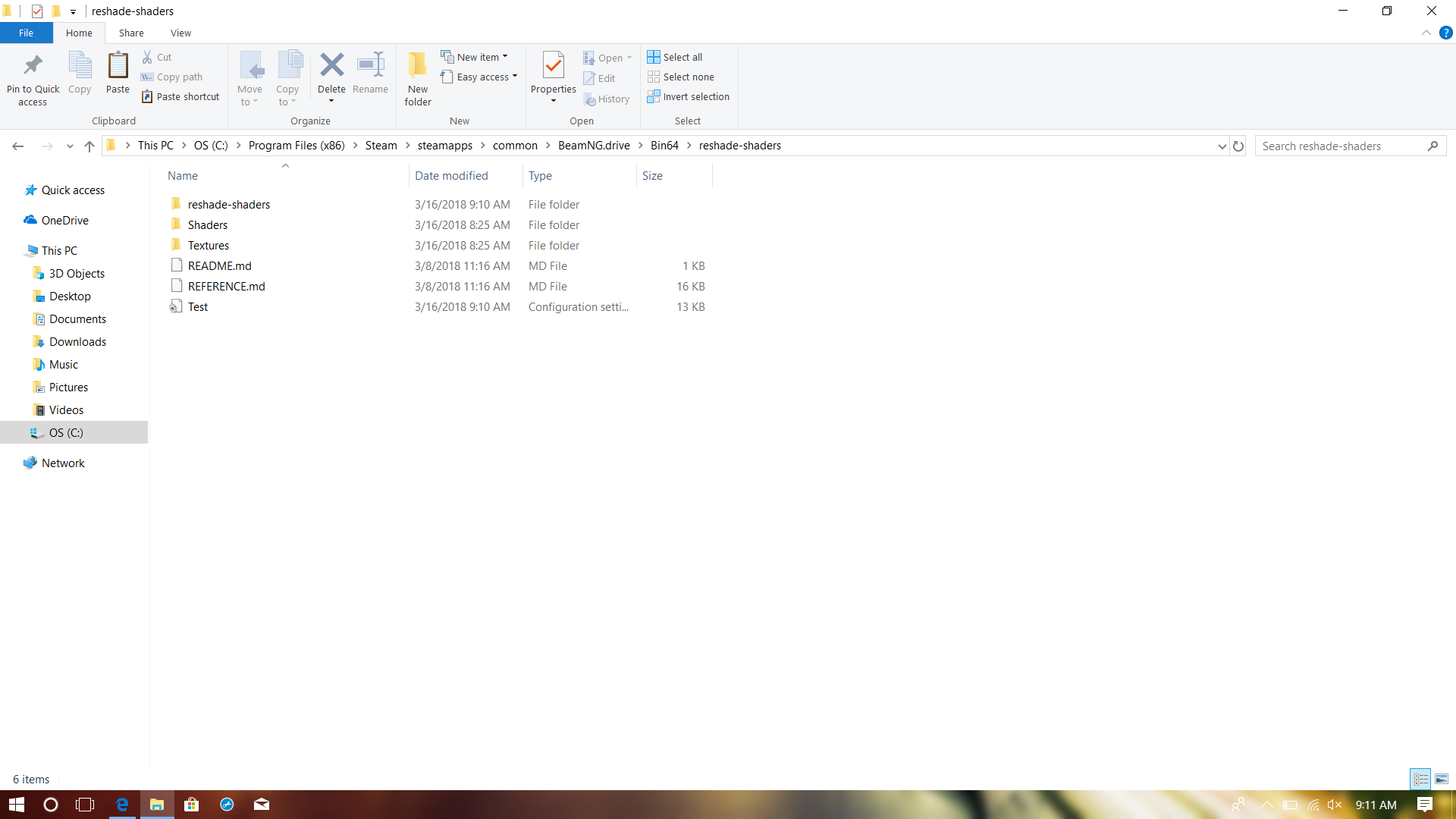Screen dimensions: 1456x819
Task: Navigate to Bin64 breadcrumb
Action: 664,146
